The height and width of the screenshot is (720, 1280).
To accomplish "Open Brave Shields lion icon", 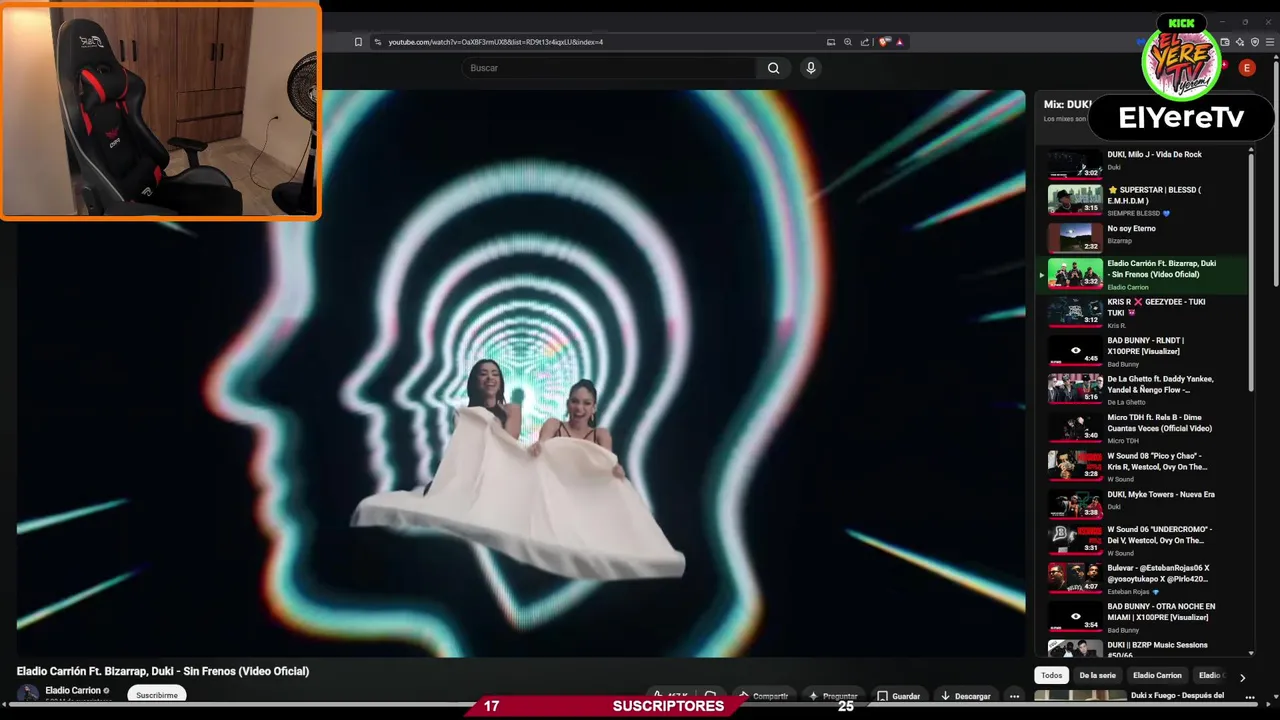I will (884, 42).
